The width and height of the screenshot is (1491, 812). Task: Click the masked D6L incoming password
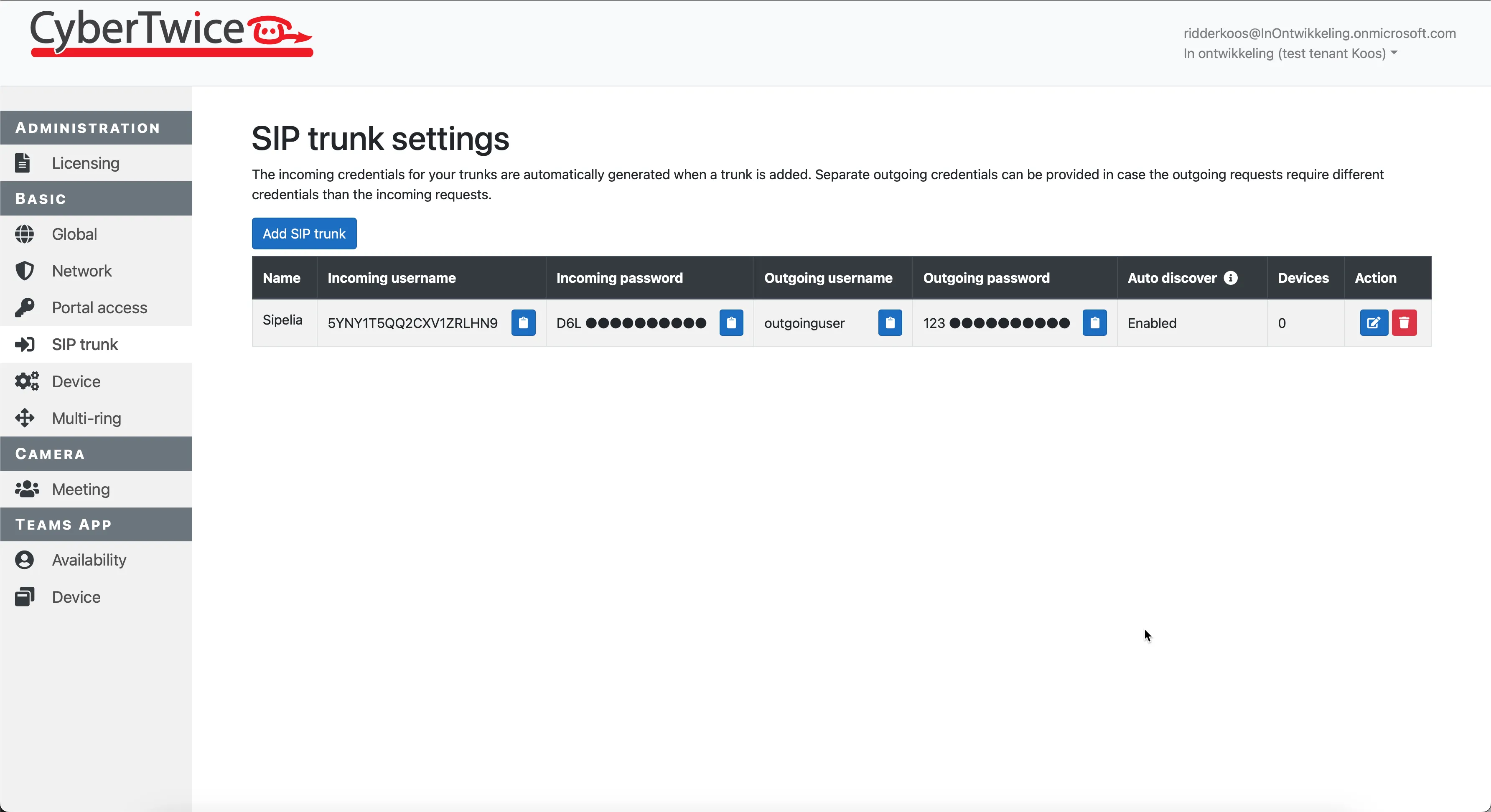[631, 323]
